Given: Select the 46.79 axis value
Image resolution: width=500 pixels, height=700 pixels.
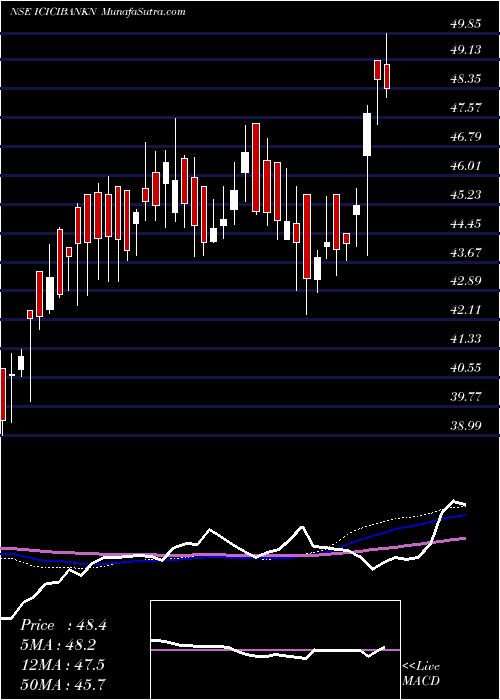Looking at the screenshot, I should (x=466, y=137).
